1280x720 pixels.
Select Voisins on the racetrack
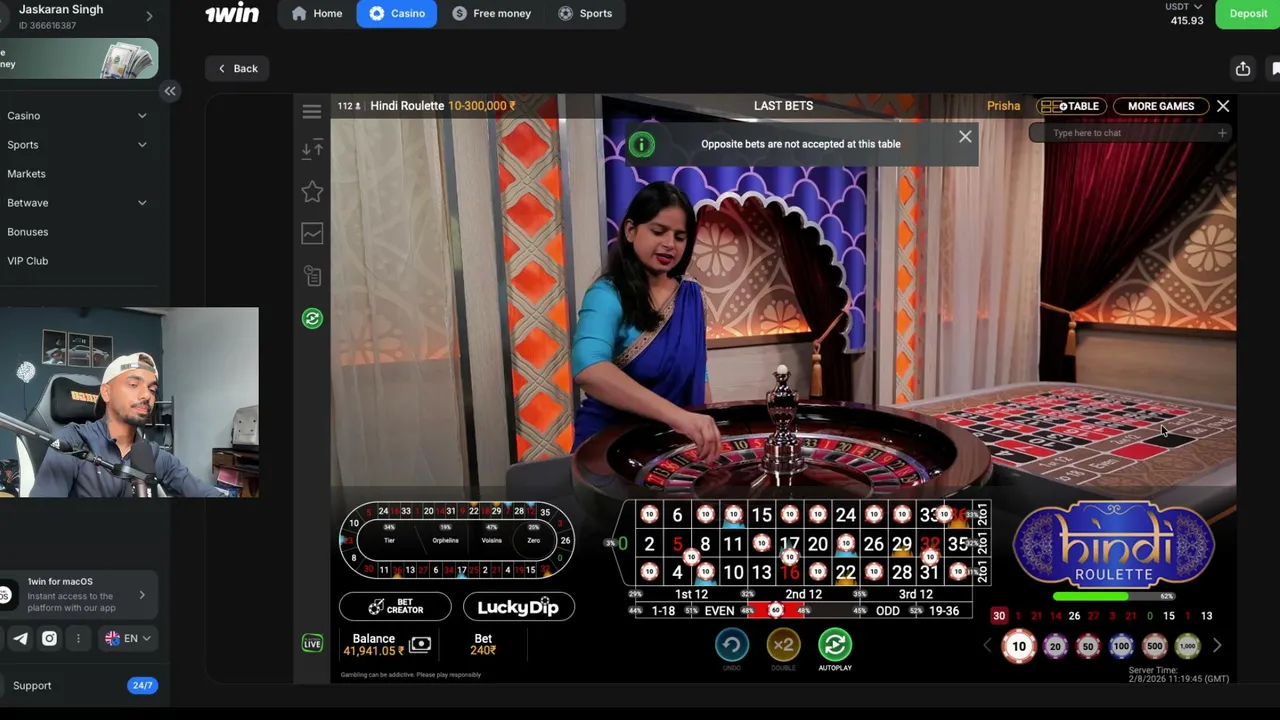tap(491, 541)
